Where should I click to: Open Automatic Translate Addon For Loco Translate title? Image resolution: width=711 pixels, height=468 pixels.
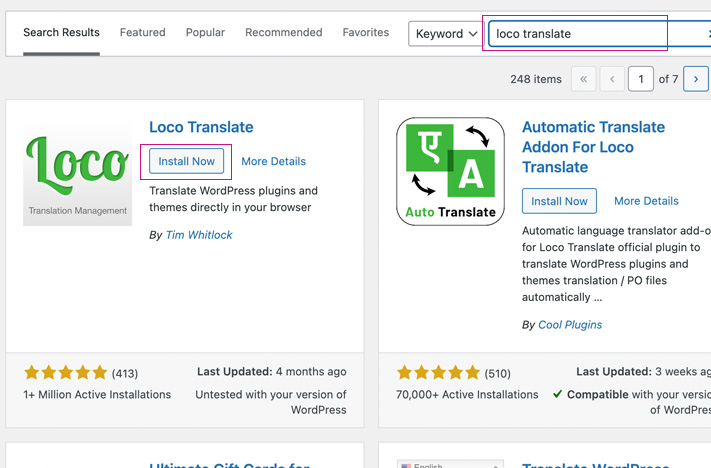pos(593,147)
